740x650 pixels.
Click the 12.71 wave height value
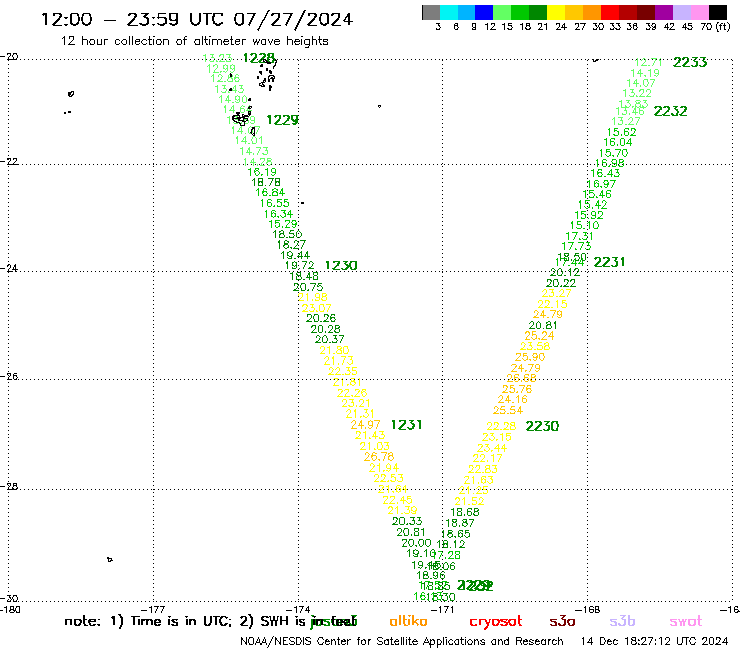648,62
